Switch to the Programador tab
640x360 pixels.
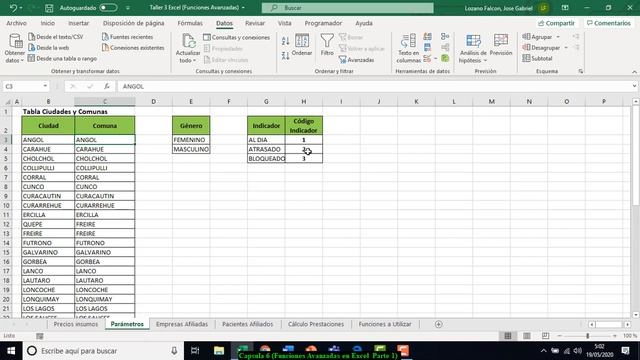(x=323, y=23)
